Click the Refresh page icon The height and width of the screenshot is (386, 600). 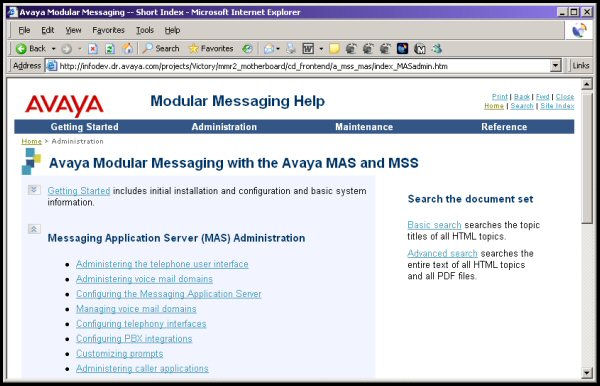click(110, 49)
